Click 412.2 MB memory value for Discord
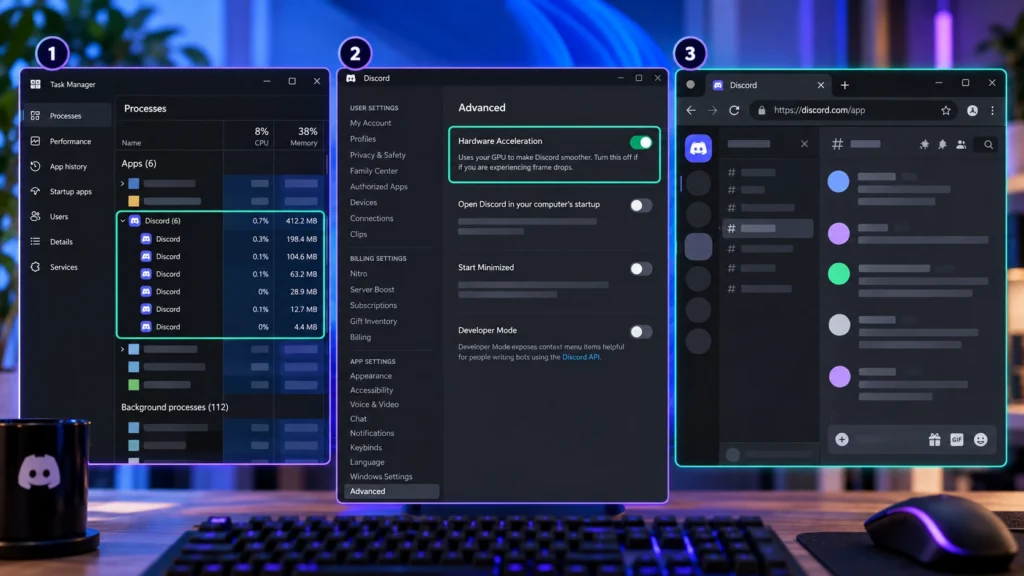Image resolution: width=1024 pixels, height=576 pixels. click(x=301, y=221)
